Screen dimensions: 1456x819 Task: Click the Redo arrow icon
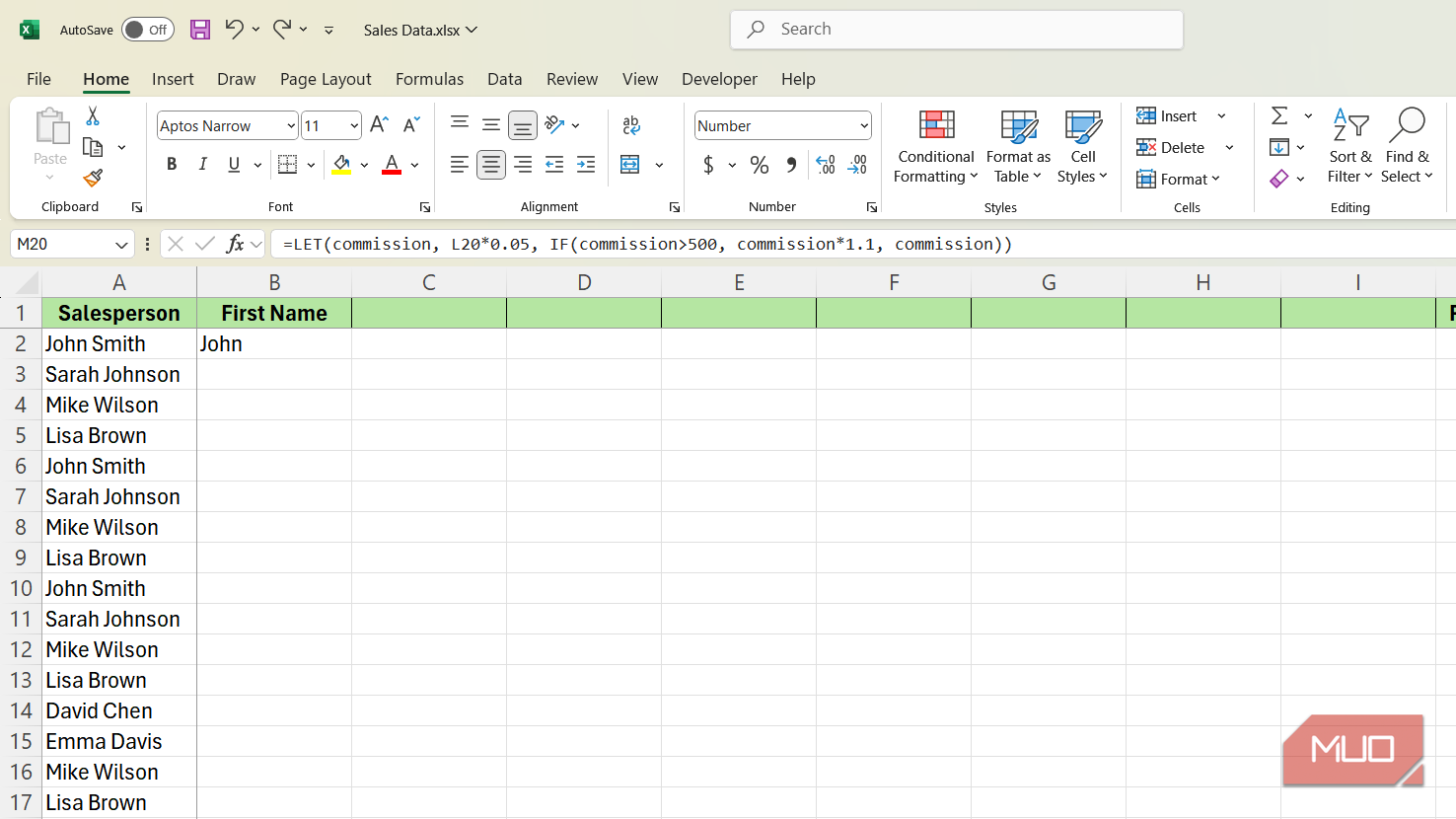pyautogui.click(x=282, y=29)
